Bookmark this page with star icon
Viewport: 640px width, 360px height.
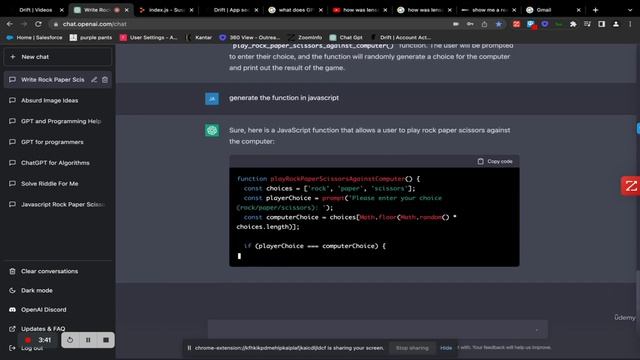[499, 24]
